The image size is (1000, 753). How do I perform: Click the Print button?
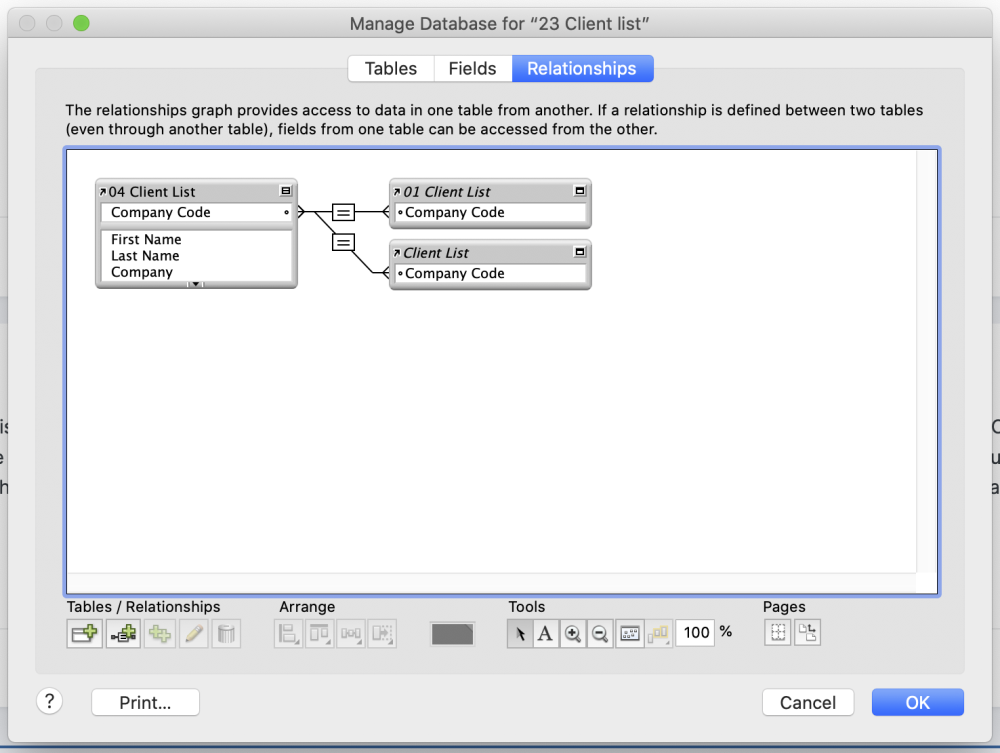point(144,702)
